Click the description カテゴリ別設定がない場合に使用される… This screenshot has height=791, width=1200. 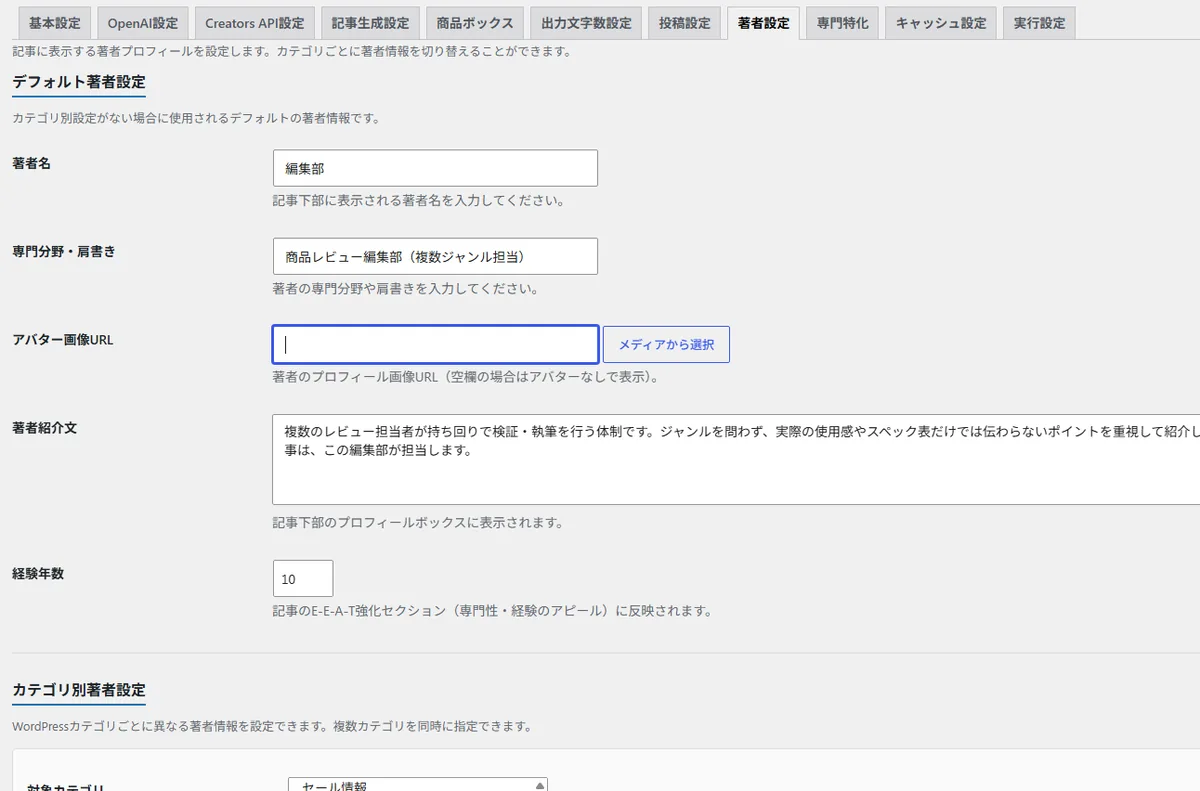click(x=196, y=118)
